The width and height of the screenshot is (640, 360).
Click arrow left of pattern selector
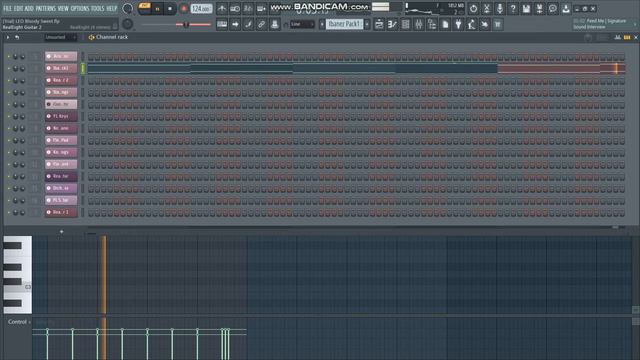(x=322, y=24)
